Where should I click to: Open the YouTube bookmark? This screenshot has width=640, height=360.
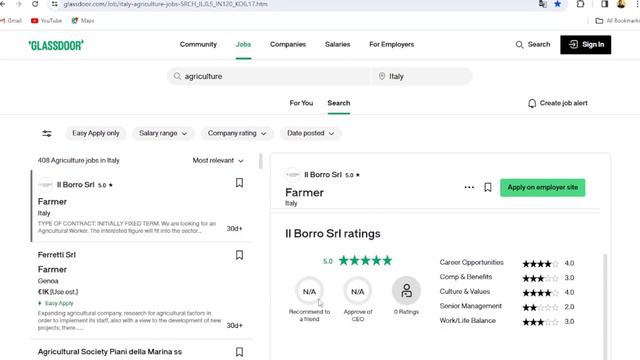47,20
